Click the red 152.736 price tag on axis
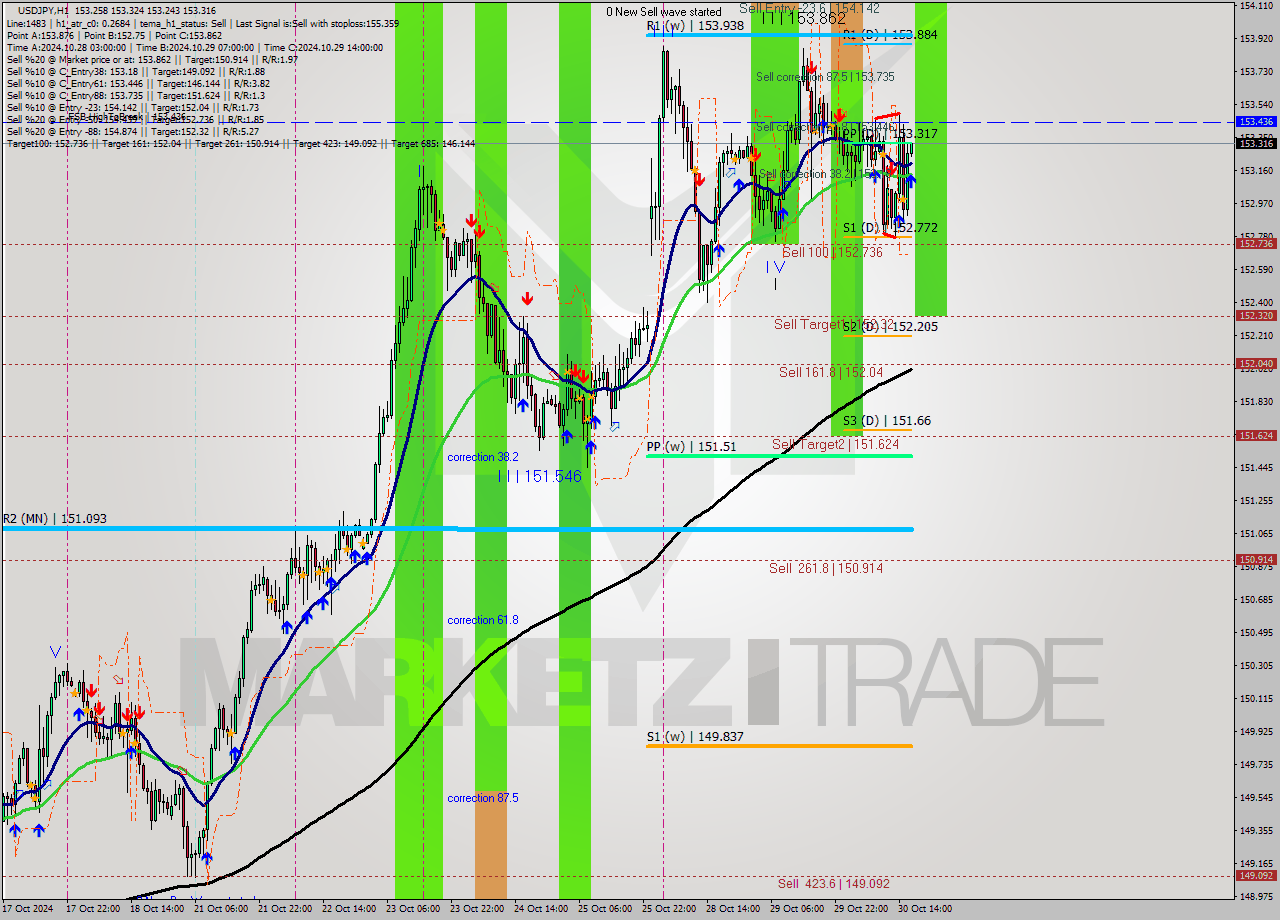Screen dimensions: 1280x920 1256,243
